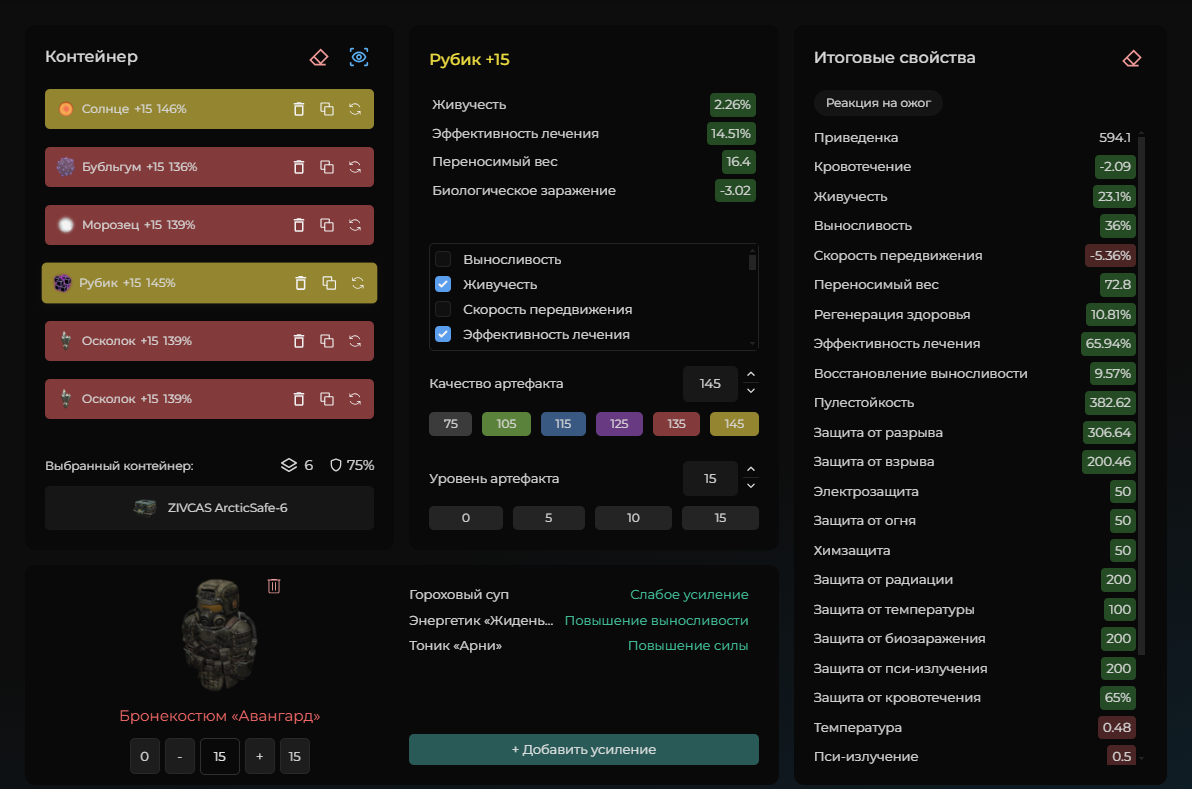The height and width of the screenshot is (789, 1192).
Task: Set armor upgrade level to max 15
Action: pos(295,756)
